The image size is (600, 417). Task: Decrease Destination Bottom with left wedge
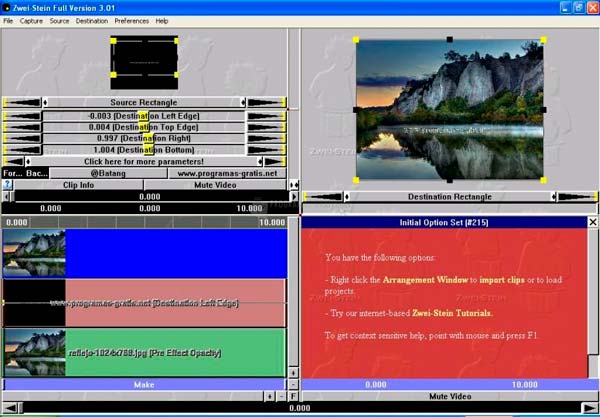[22, 150]
